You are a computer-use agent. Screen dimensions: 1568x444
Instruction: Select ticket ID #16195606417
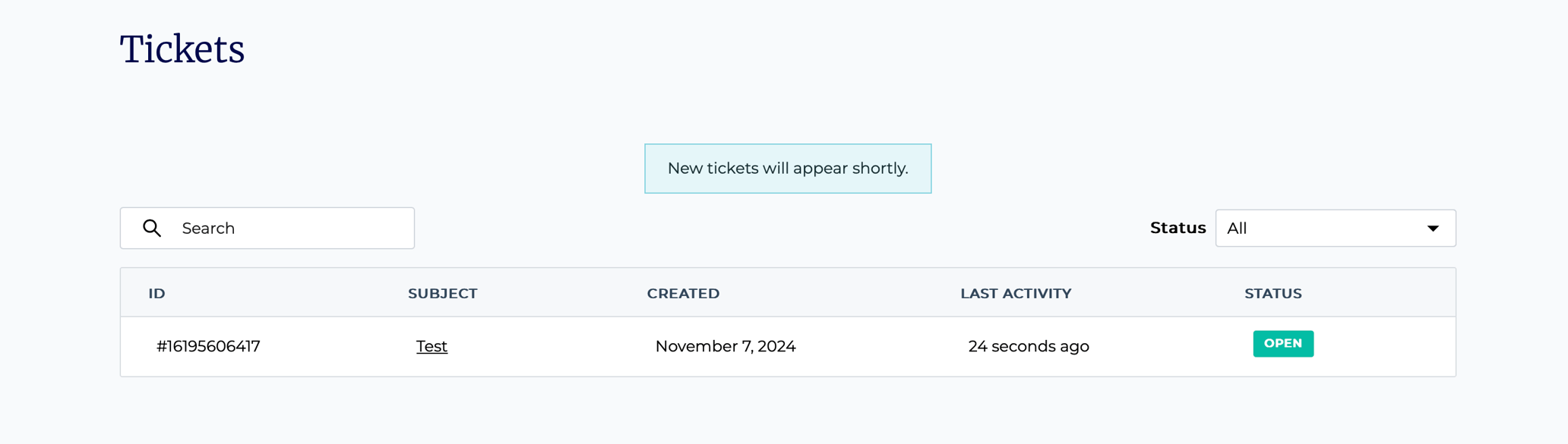(x=208, y=347)
